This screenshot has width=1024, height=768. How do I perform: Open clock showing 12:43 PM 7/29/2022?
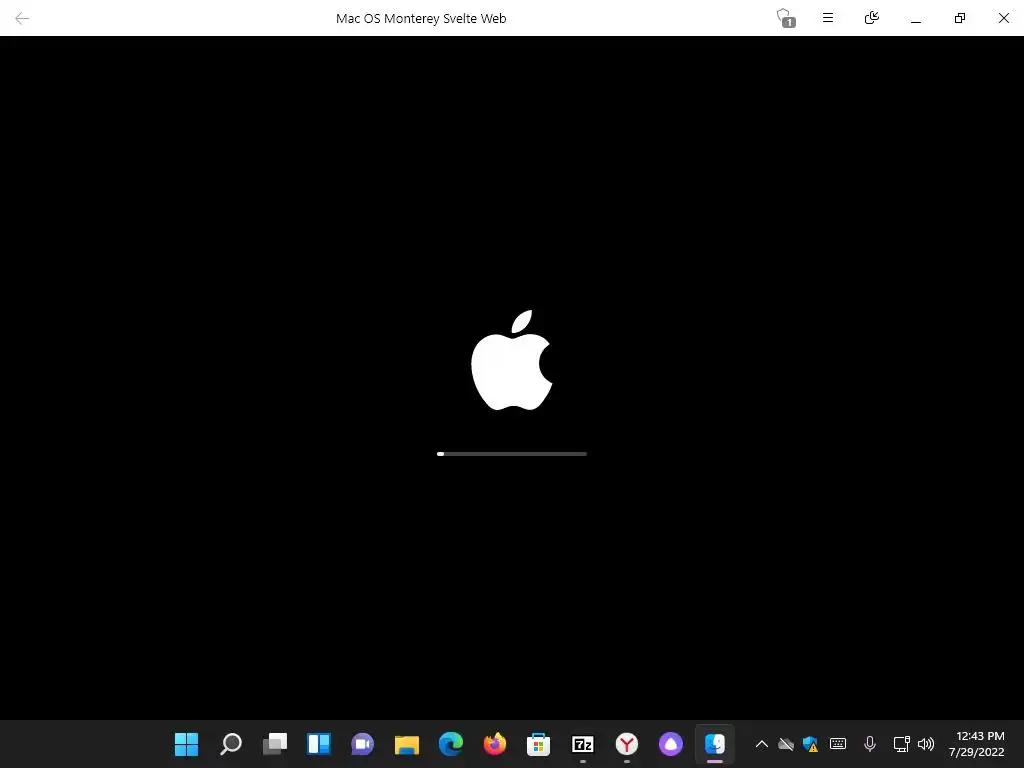(976, 744)
